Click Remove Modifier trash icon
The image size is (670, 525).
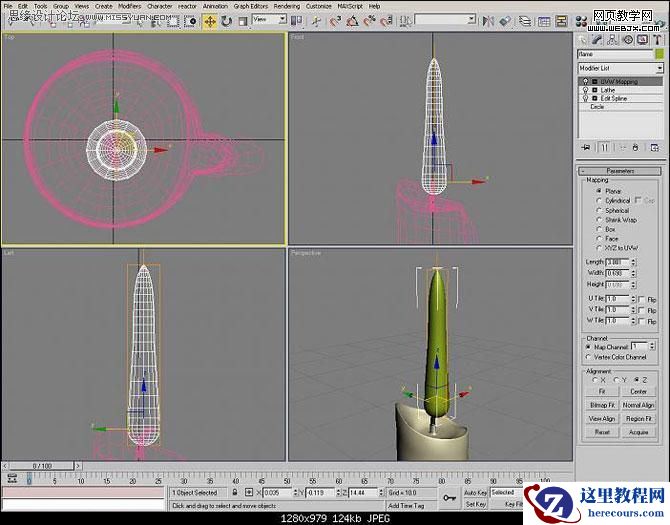point(635,147)
